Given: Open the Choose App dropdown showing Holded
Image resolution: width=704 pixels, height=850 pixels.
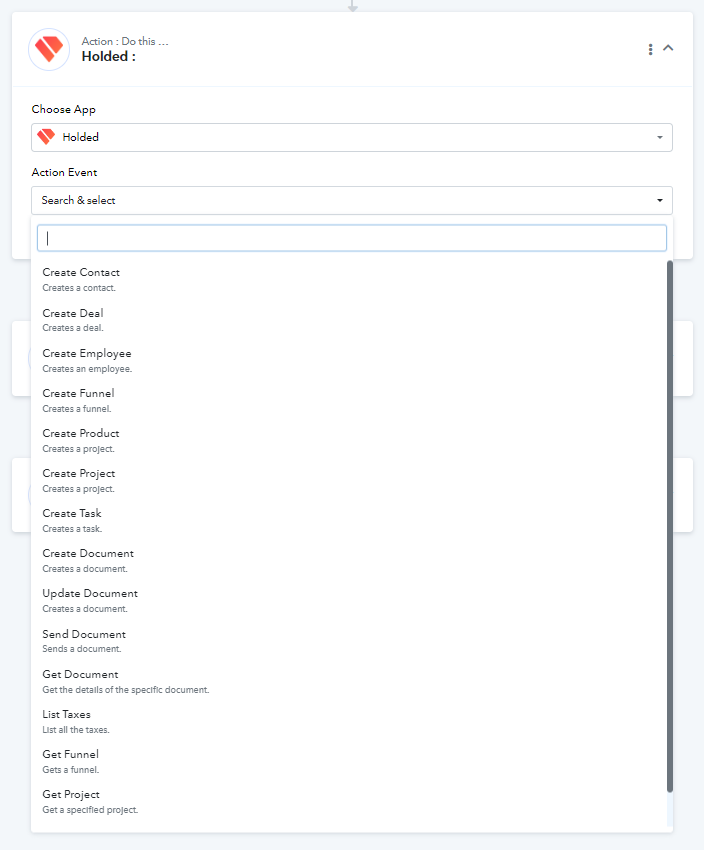Looking at the screenshot, I should coord(352,137).
